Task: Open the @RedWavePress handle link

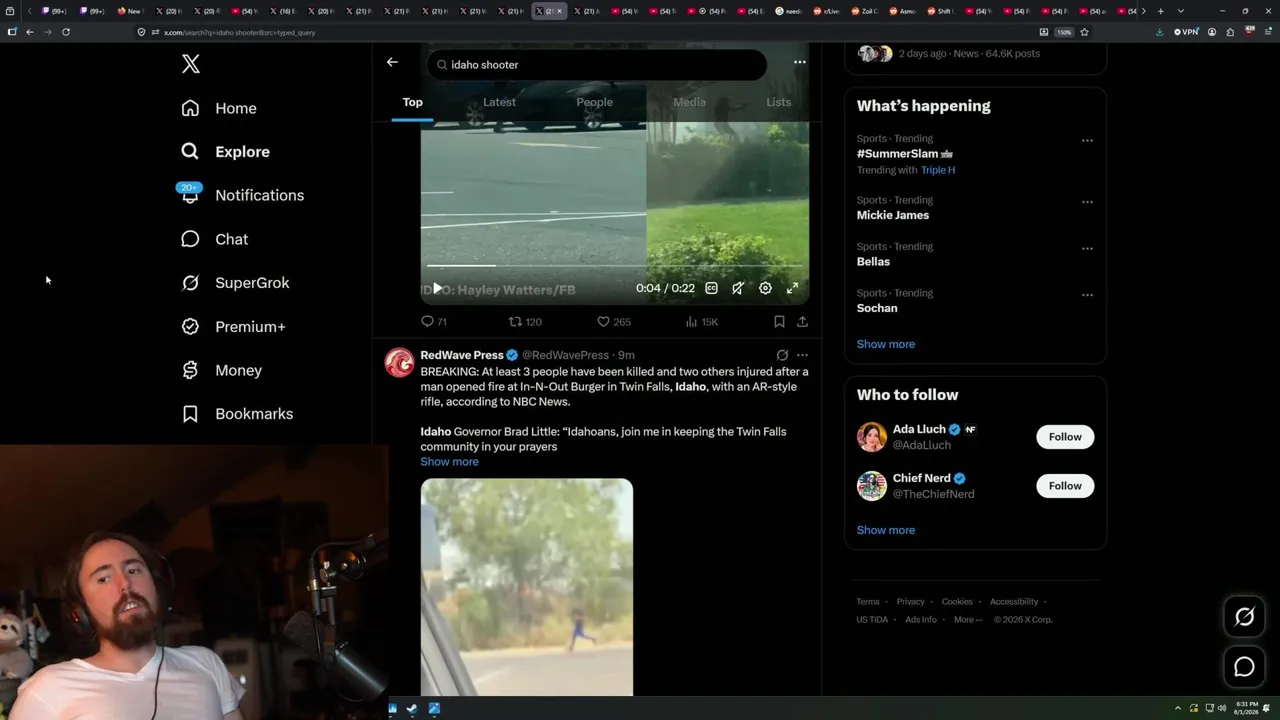Action: pyautogui.click(x=565, y=355)
